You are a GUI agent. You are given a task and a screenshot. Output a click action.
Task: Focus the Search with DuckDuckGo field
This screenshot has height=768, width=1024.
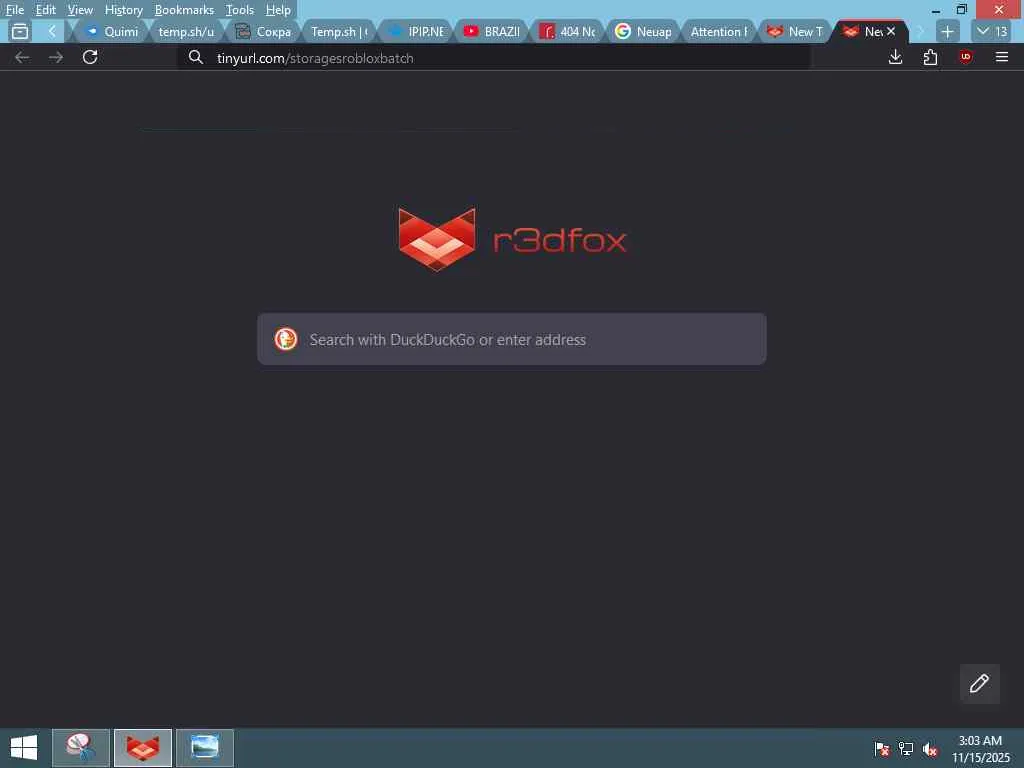pyautogui.click(x=511, y=339)
